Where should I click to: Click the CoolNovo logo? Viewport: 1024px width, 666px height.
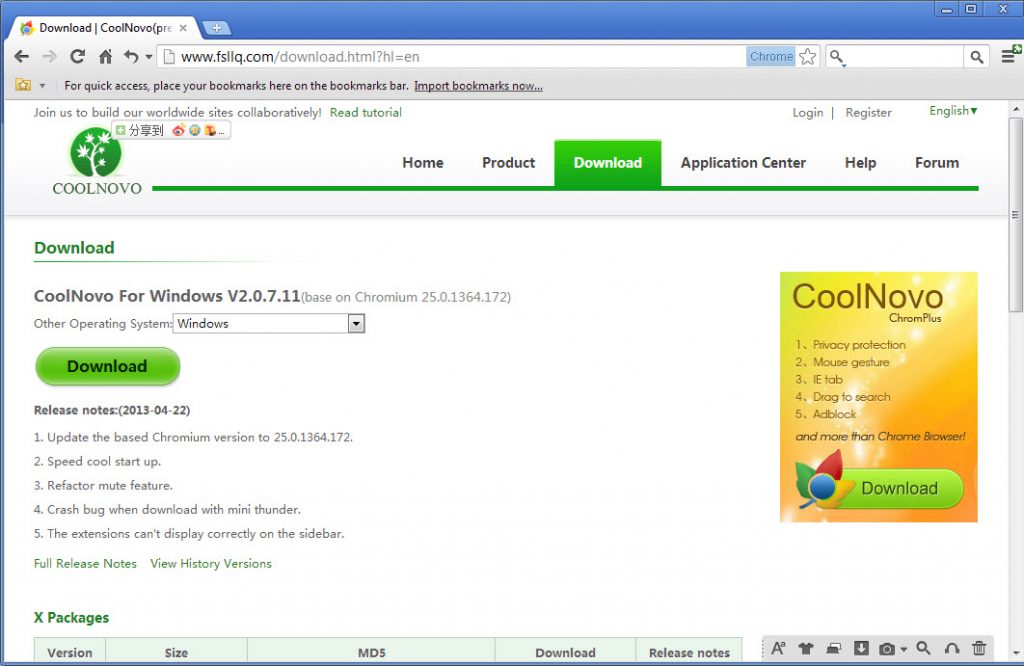point(97,162)
